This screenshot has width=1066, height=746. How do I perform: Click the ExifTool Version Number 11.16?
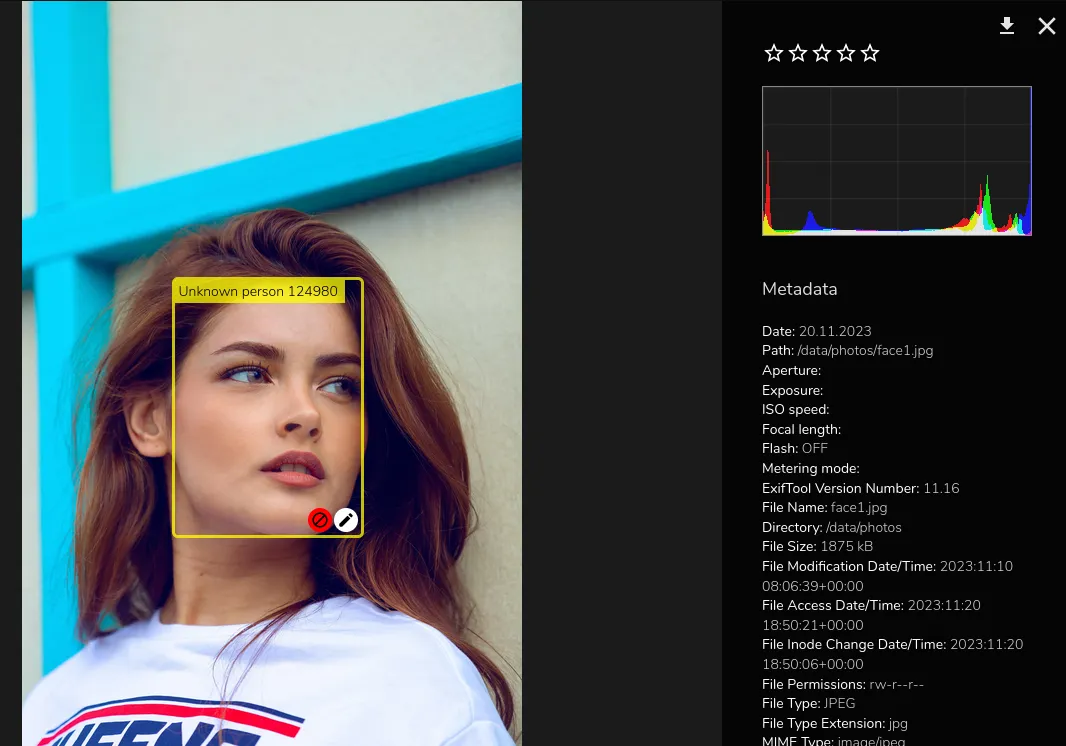(941, 488)
